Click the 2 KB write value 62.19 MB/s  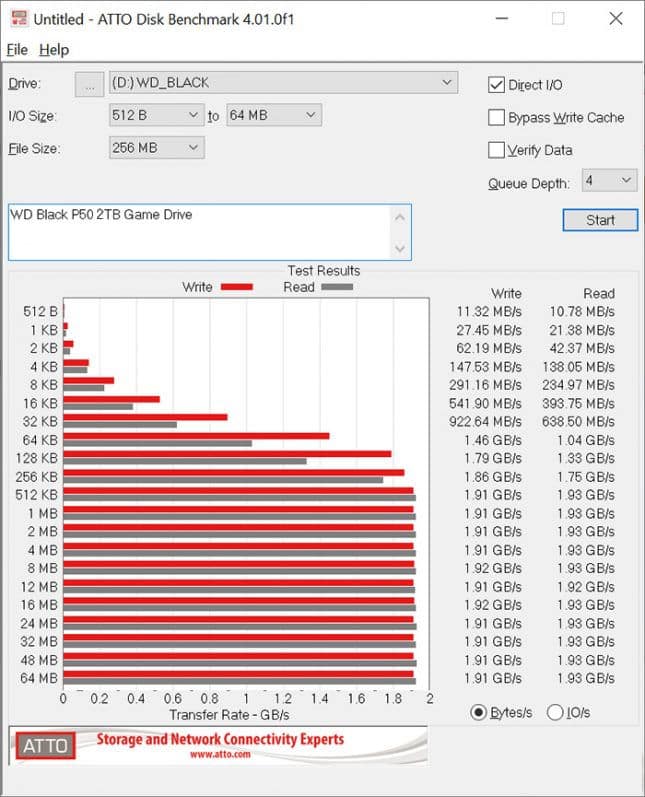coord(489,349)
